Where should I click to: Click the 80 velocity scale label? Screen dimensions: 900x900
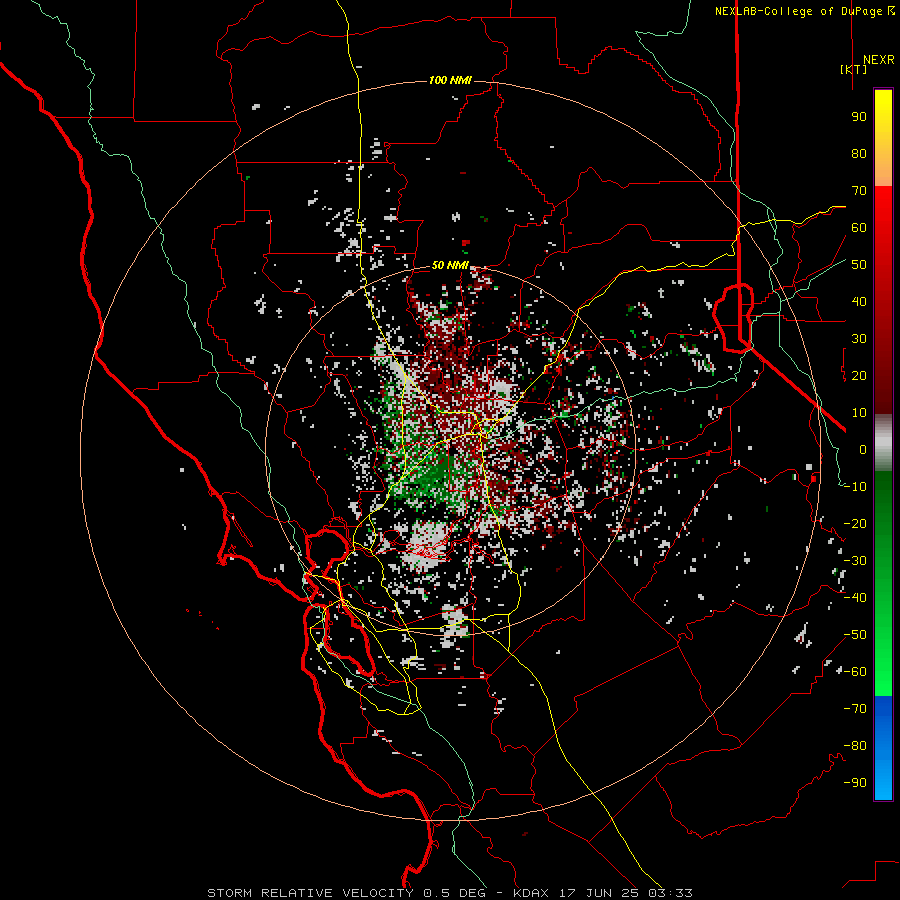point(859,154)
